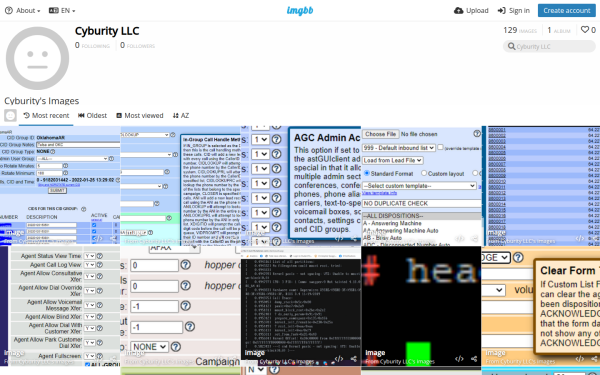Image resolution: width=600 pixels, height=375 pixels.
Task: Open the blue numbered list thumbnail
Action: click(541, 185)
